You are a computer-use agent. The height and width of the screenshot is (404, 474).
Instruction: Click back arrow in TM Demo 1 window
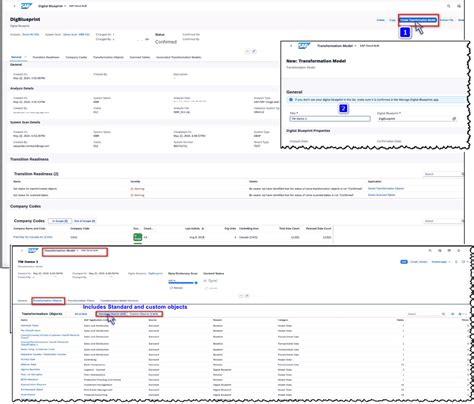(22, 250)
